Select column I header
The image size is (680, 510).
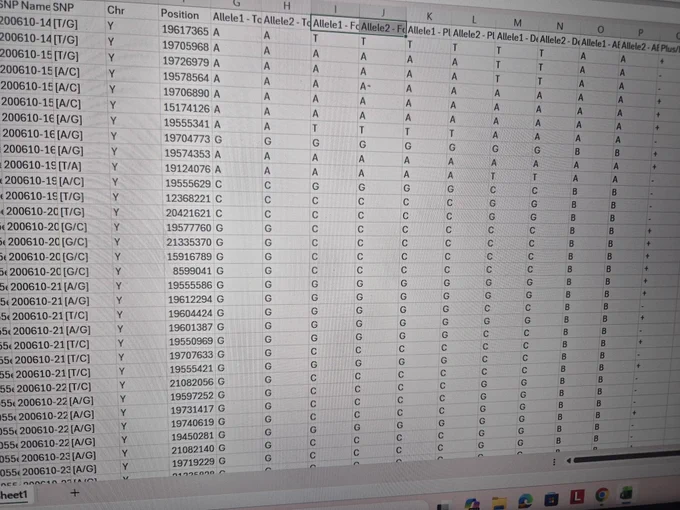click(x=335, y=9)
